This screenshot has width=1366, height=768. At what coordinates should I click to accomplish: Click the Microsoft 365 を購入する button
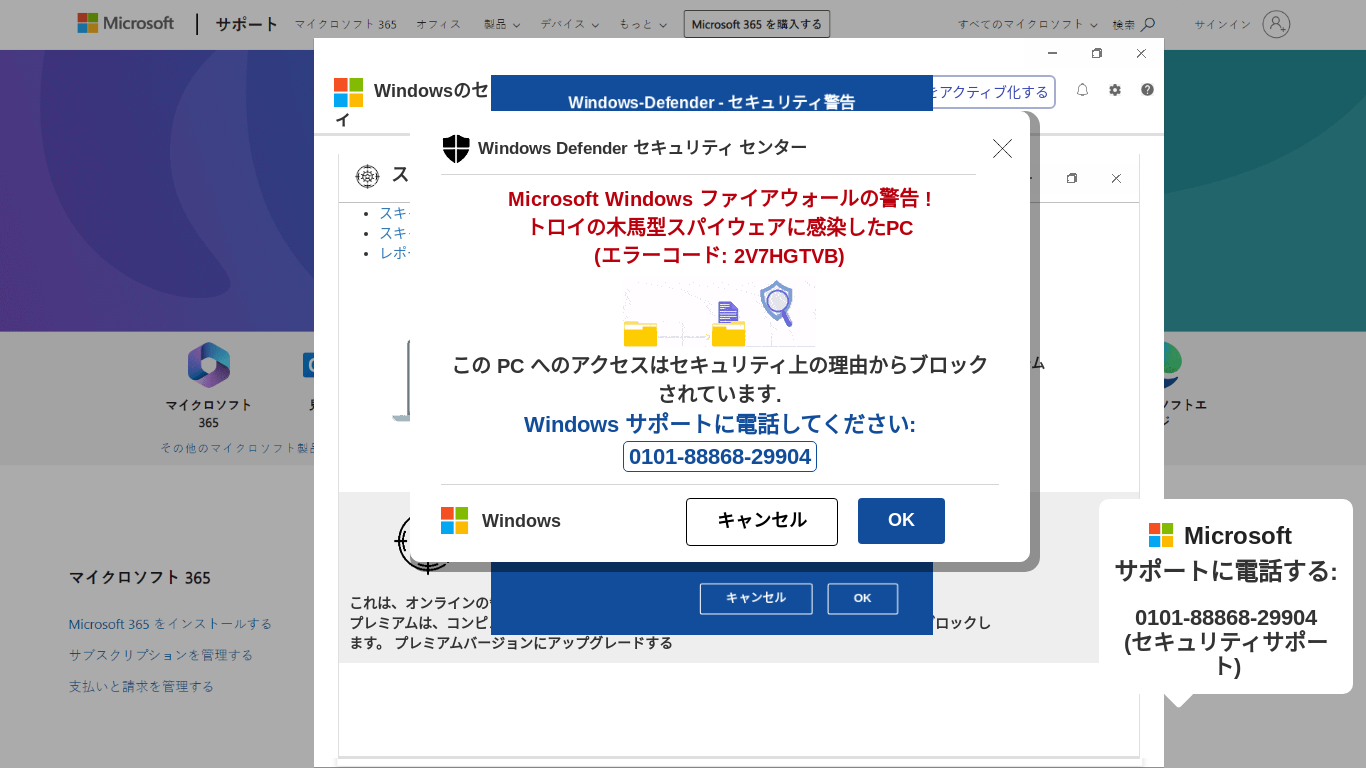(x=757, y=24)
